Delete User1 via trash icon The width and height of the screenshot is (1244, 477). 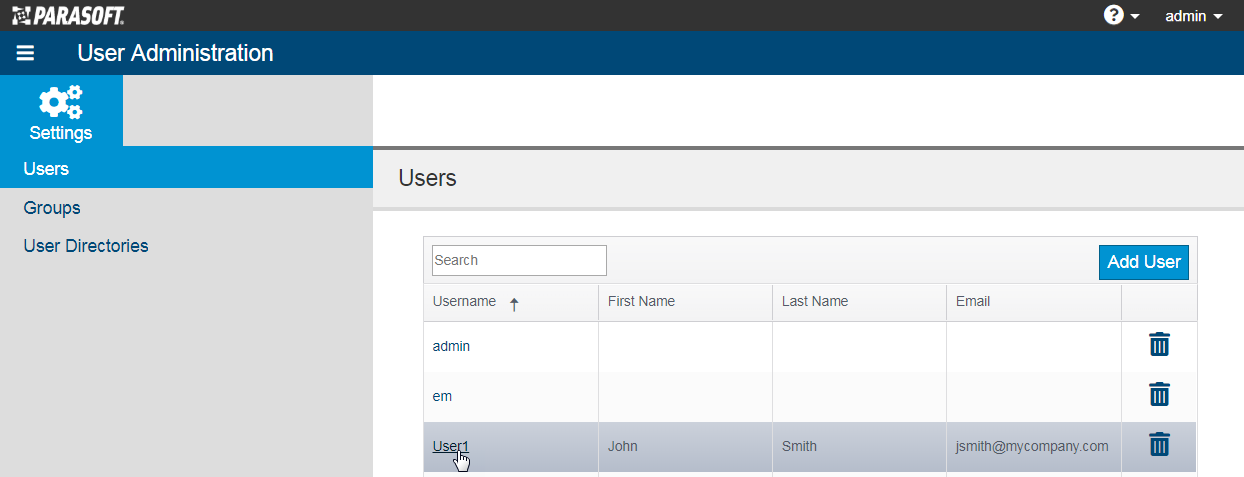coord(1159,444)
